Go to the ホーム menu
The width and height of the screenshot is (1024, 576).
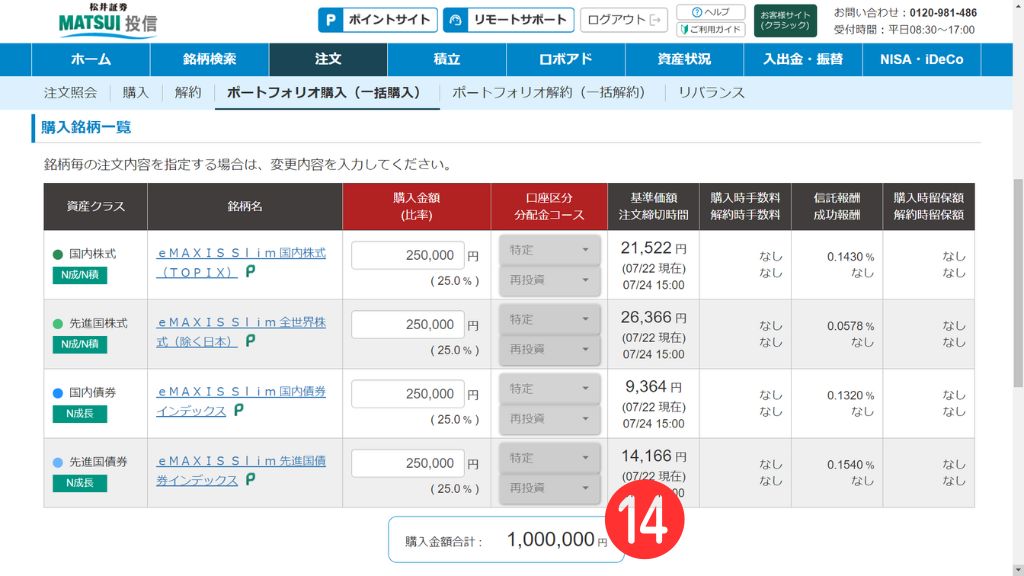[x=91, y=59]
